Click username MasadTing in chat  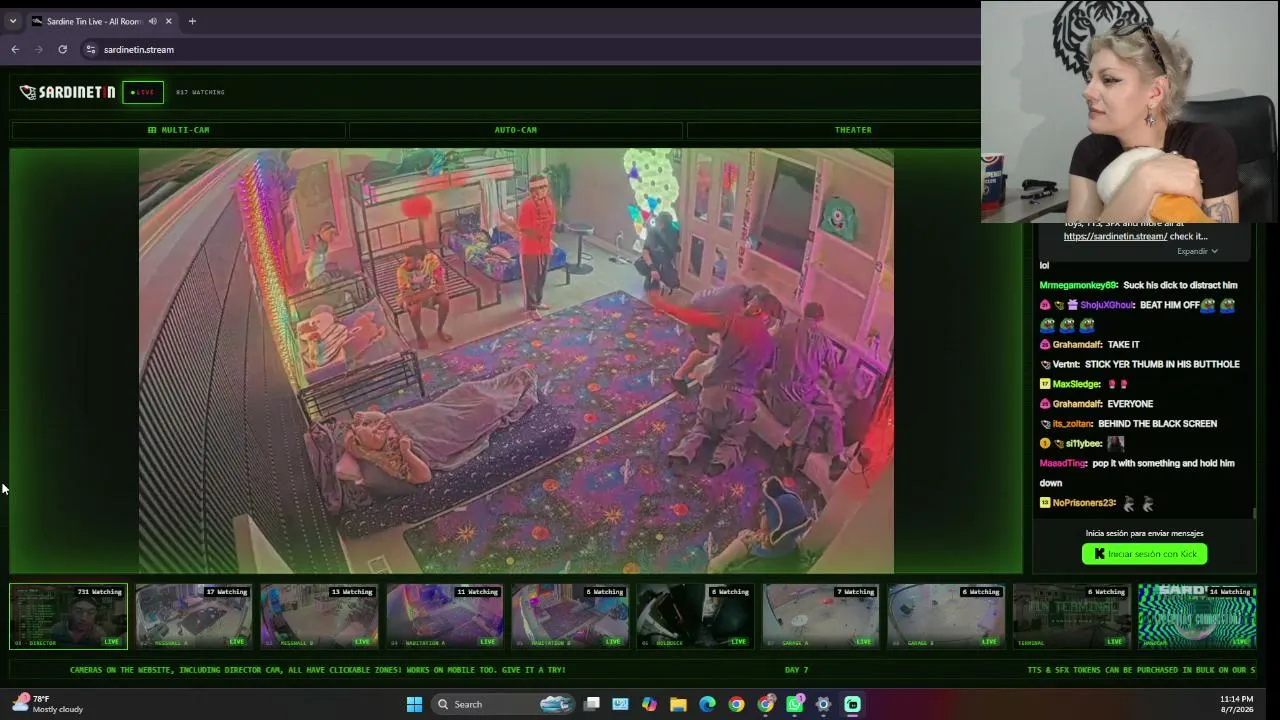click(1063, 463)
